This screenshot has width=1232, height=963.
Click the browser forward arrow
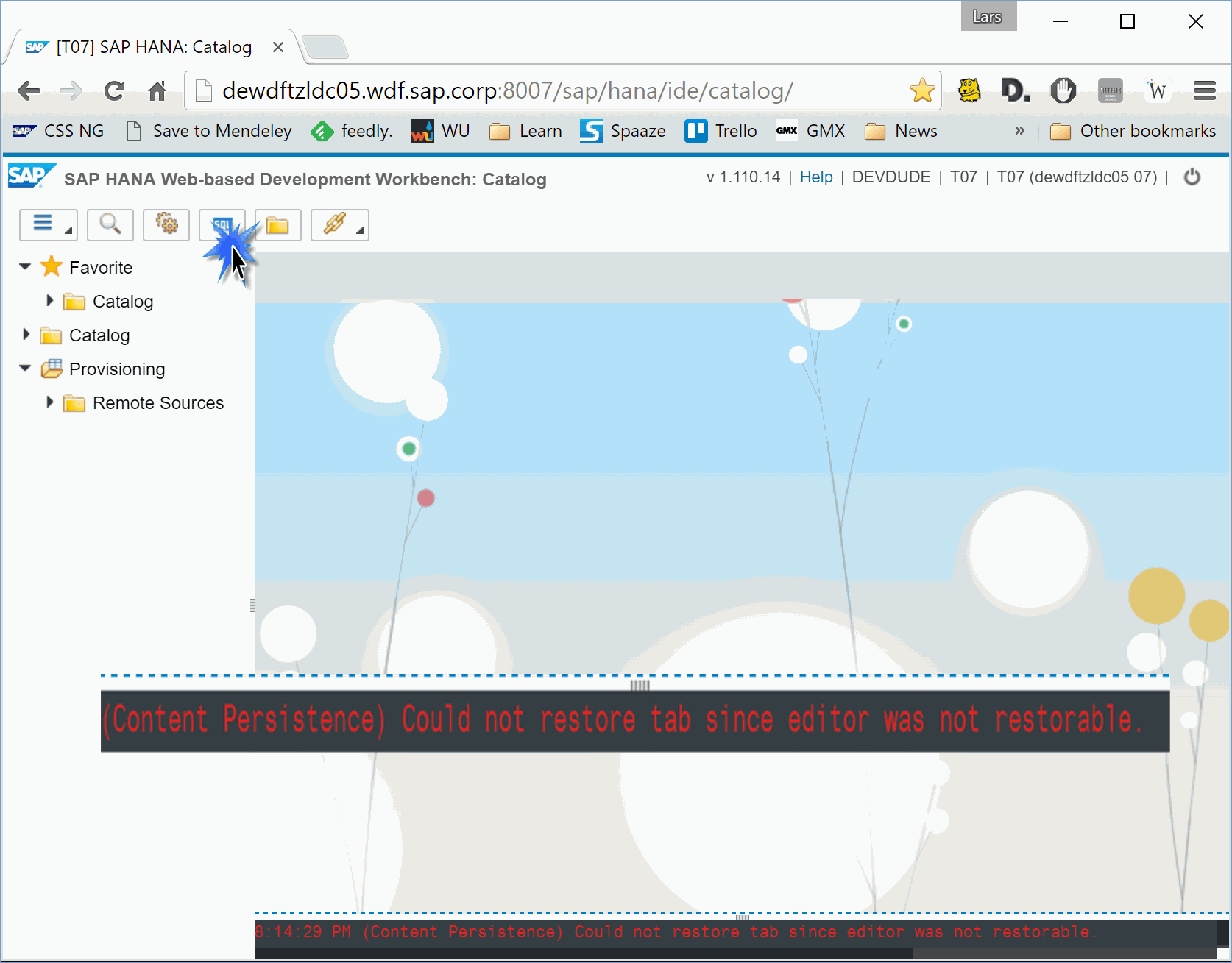point(71,91)
